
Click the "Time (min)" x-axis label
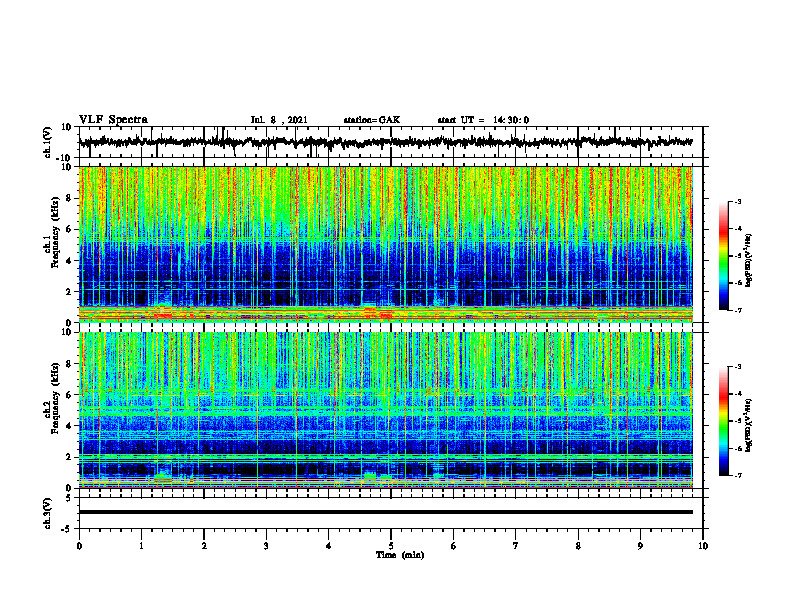pos(400,555)
